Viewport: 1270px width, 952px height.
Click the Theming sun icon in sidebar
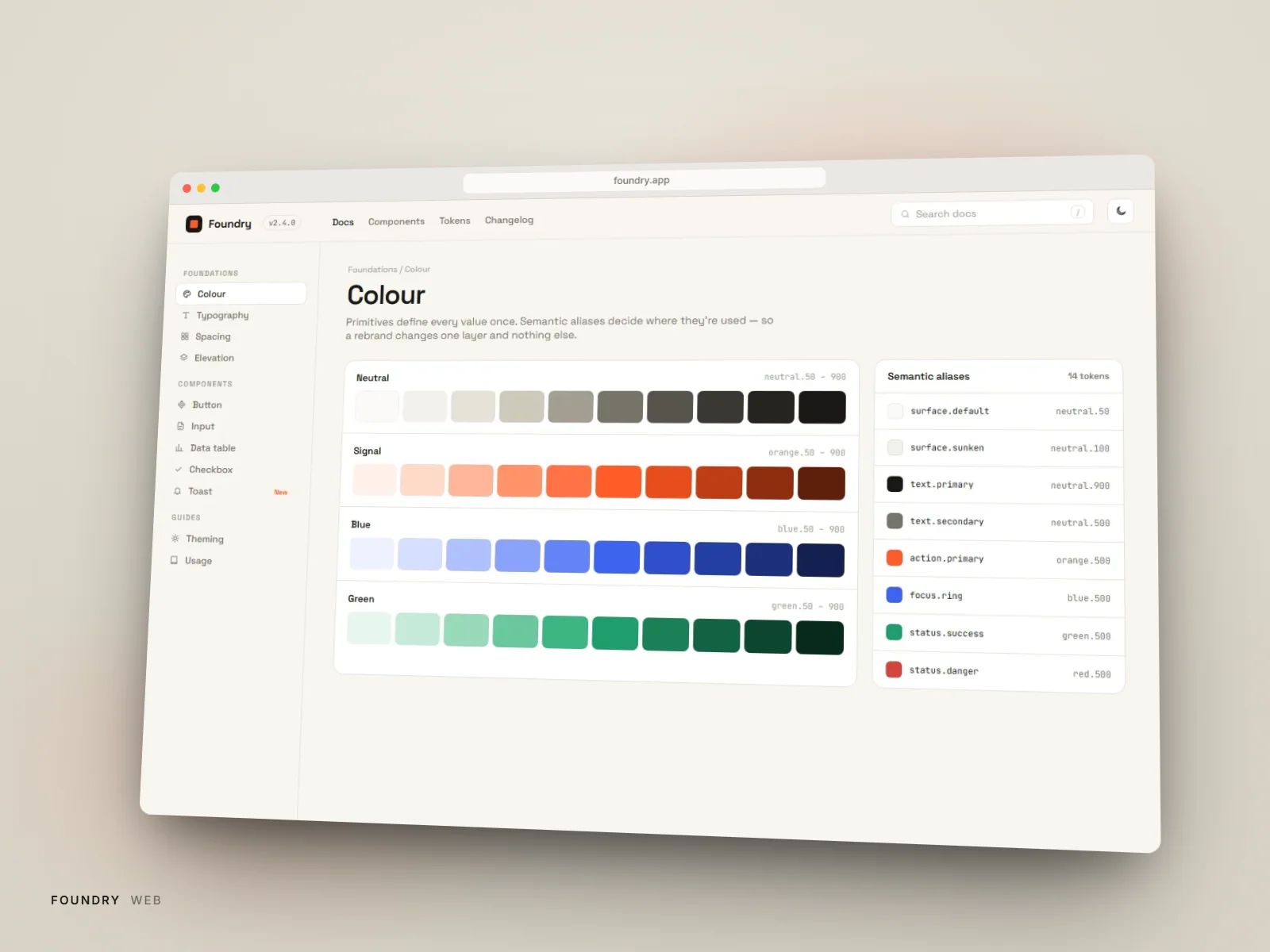coord(175,539)
